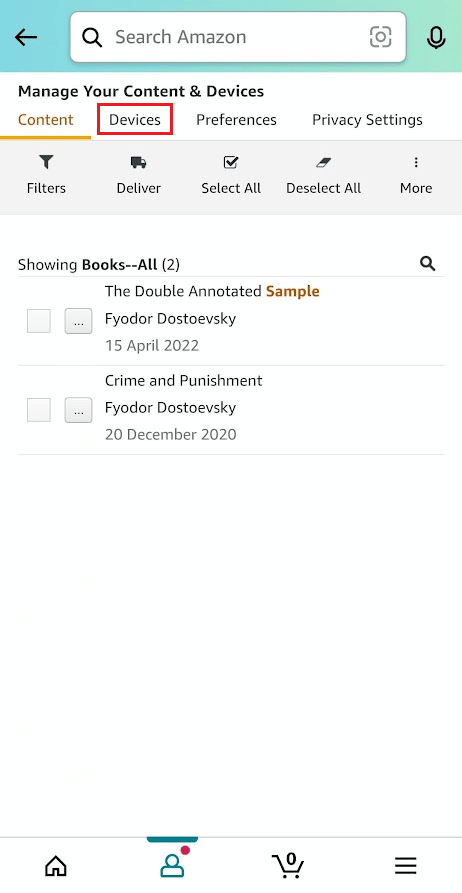Screen dimensions: 462x893
Task: Switch to the Preferences tab
Action: 236,120
